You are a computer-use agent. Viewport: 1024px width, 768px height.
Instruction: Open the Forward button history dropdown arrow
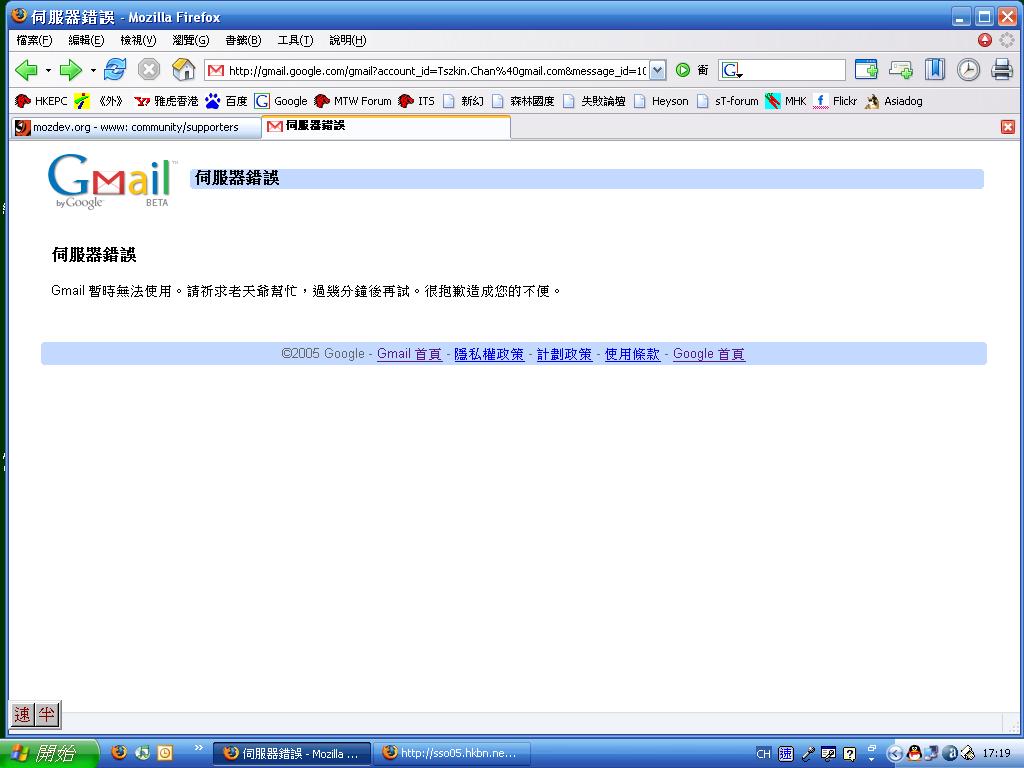click(x=93, y=70)
